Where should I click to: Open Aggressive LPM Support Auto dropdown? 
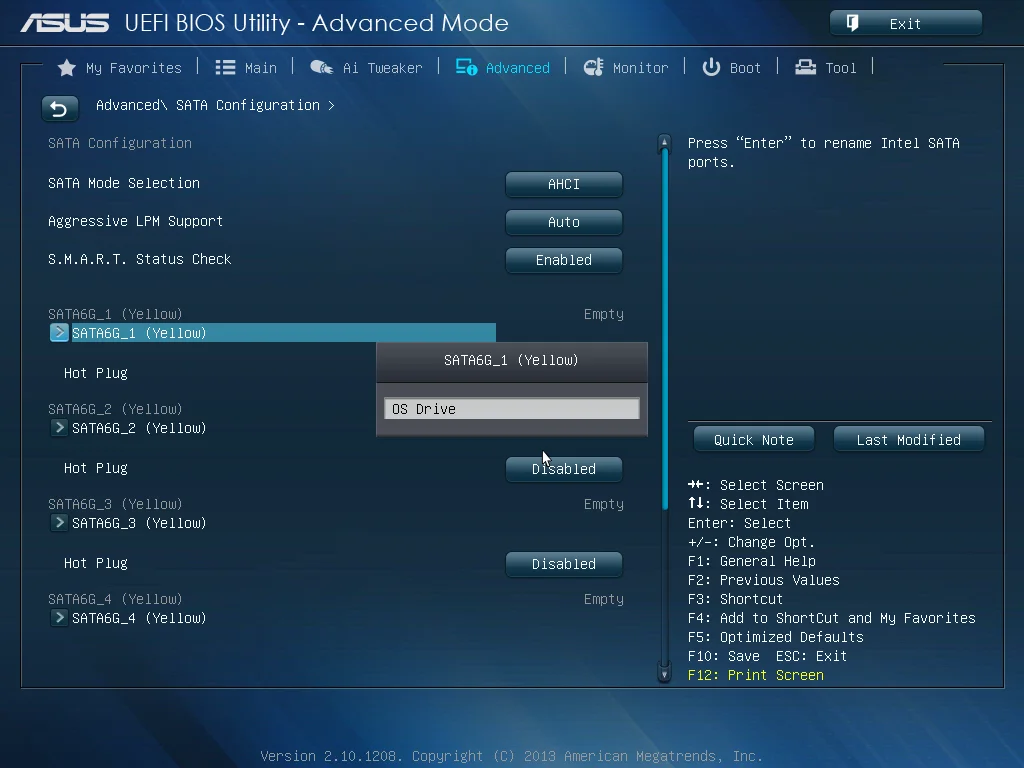(x=564, y=222)
